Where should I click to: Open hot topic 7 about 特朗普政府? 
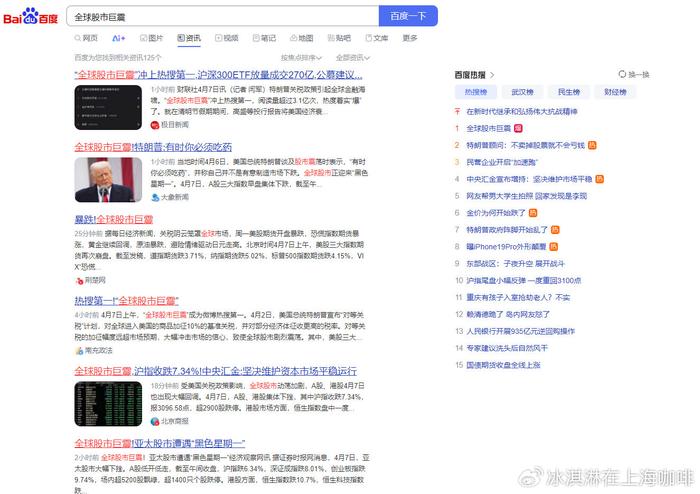point(507,230)
